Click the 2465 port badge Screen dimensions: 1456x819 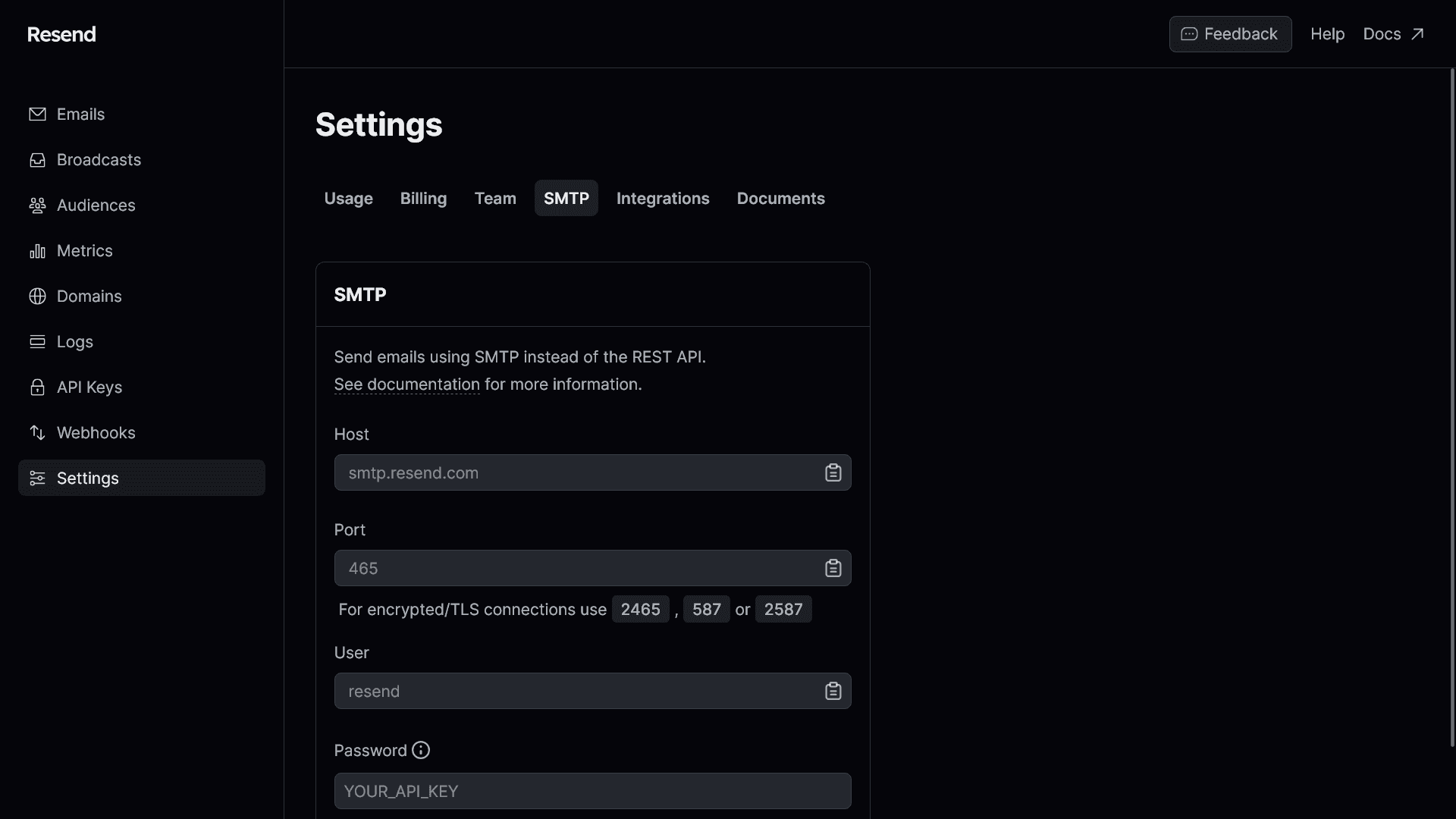[641, 609]
